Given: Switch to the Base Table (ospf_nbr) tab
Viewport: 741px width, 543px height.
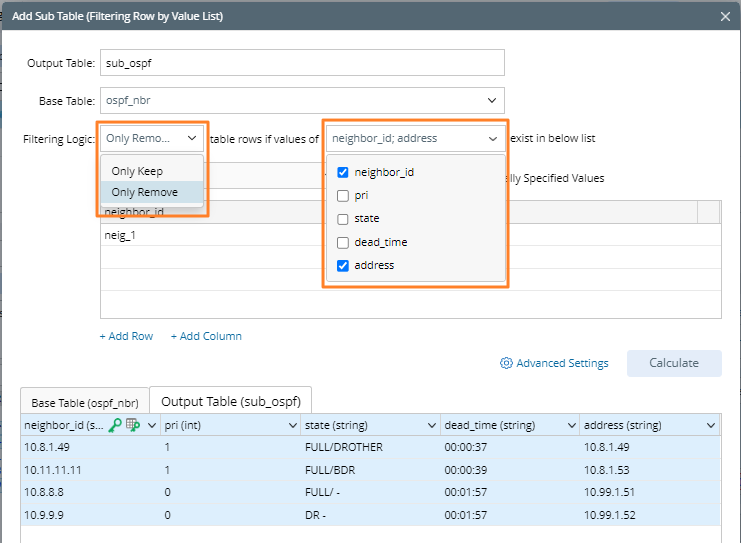Looking at the screenshot, I should click(84, 402).
